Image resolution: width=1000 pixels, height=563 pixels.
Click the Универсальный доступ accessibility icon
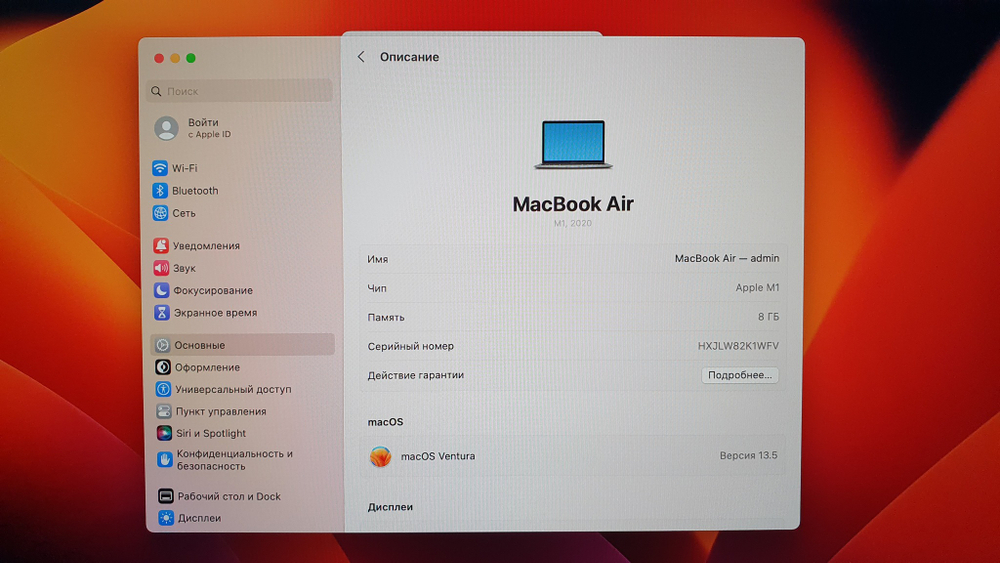coord(163,389)
